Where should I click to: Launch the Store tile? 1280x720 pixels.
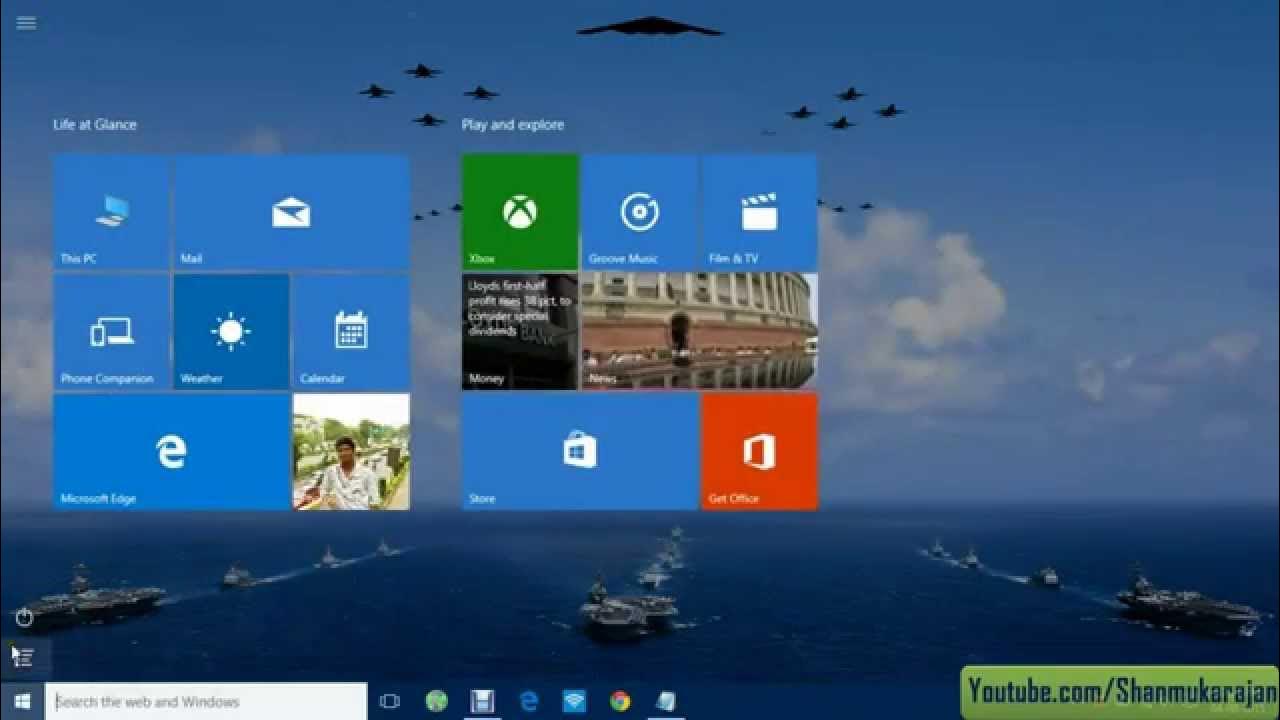point(580,451)
